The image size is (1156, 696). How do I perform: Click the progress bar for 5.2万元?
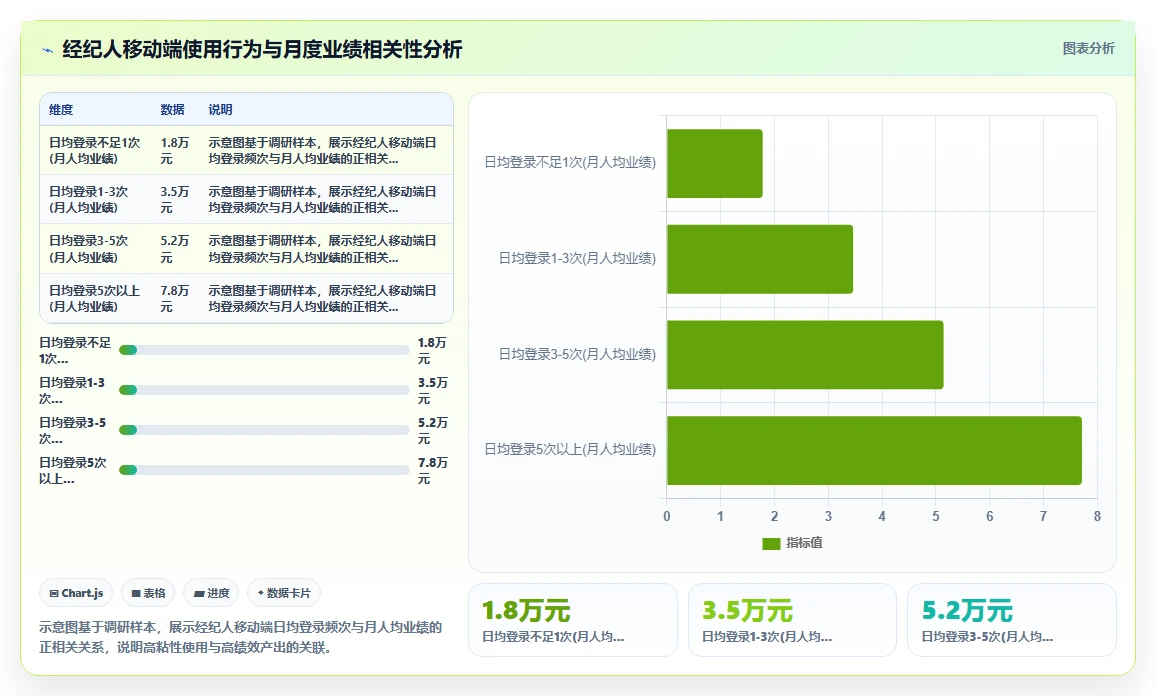click(x=264, y=430)
